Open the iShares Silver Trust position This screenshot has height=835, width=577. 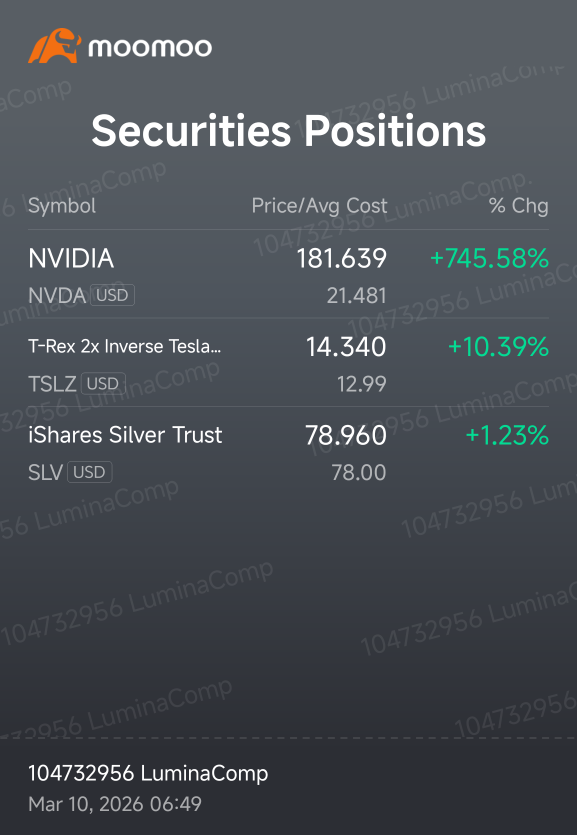[x=288, y=451]
